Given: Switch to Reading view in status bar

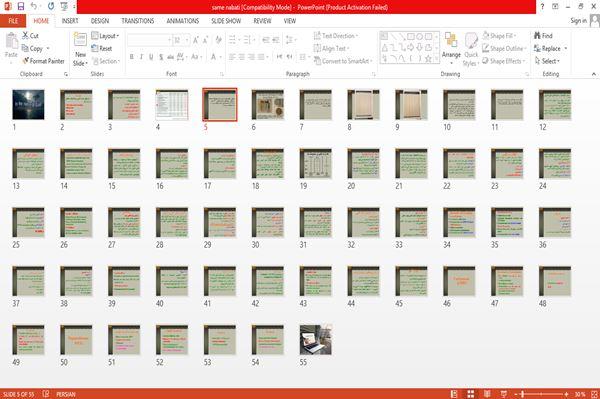Looking at the screenshot, I should click(x=487, y=394).
